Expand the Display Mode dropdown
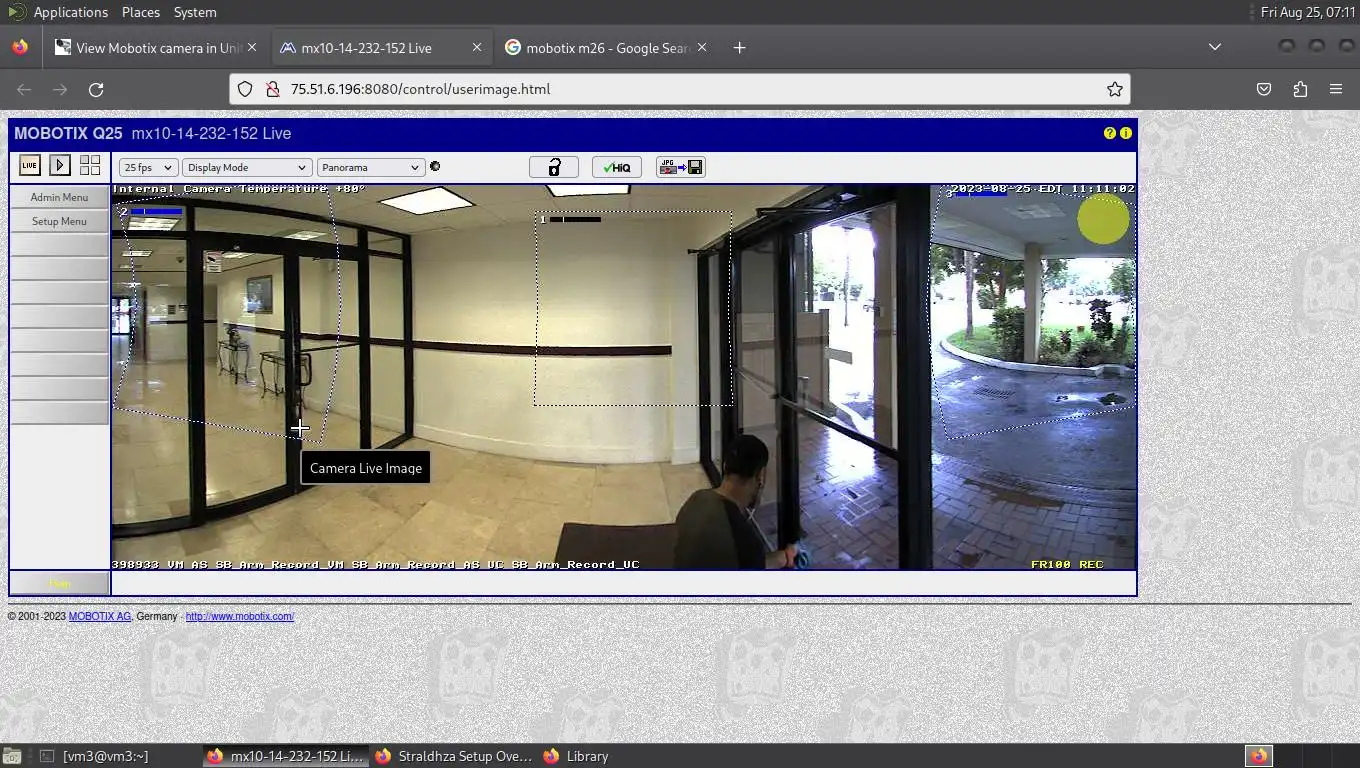Screen dimensions: 1360x768 tap(247, 167)
